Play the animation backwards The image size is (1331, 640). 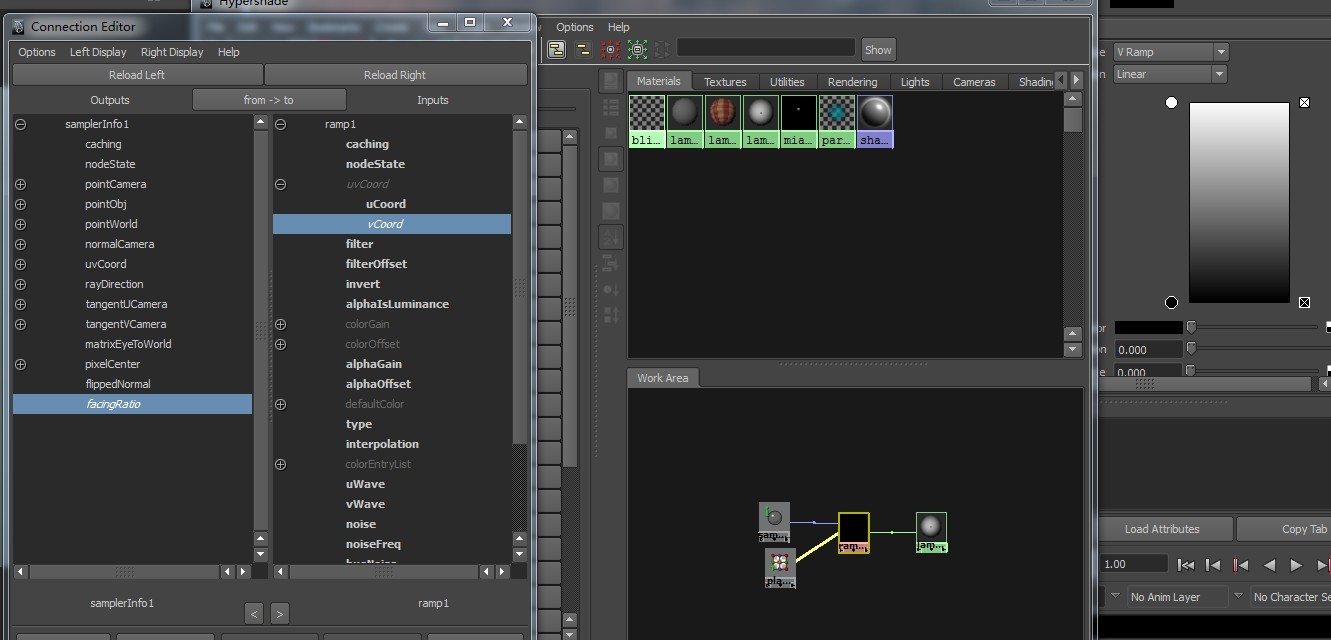point(1269,565)
